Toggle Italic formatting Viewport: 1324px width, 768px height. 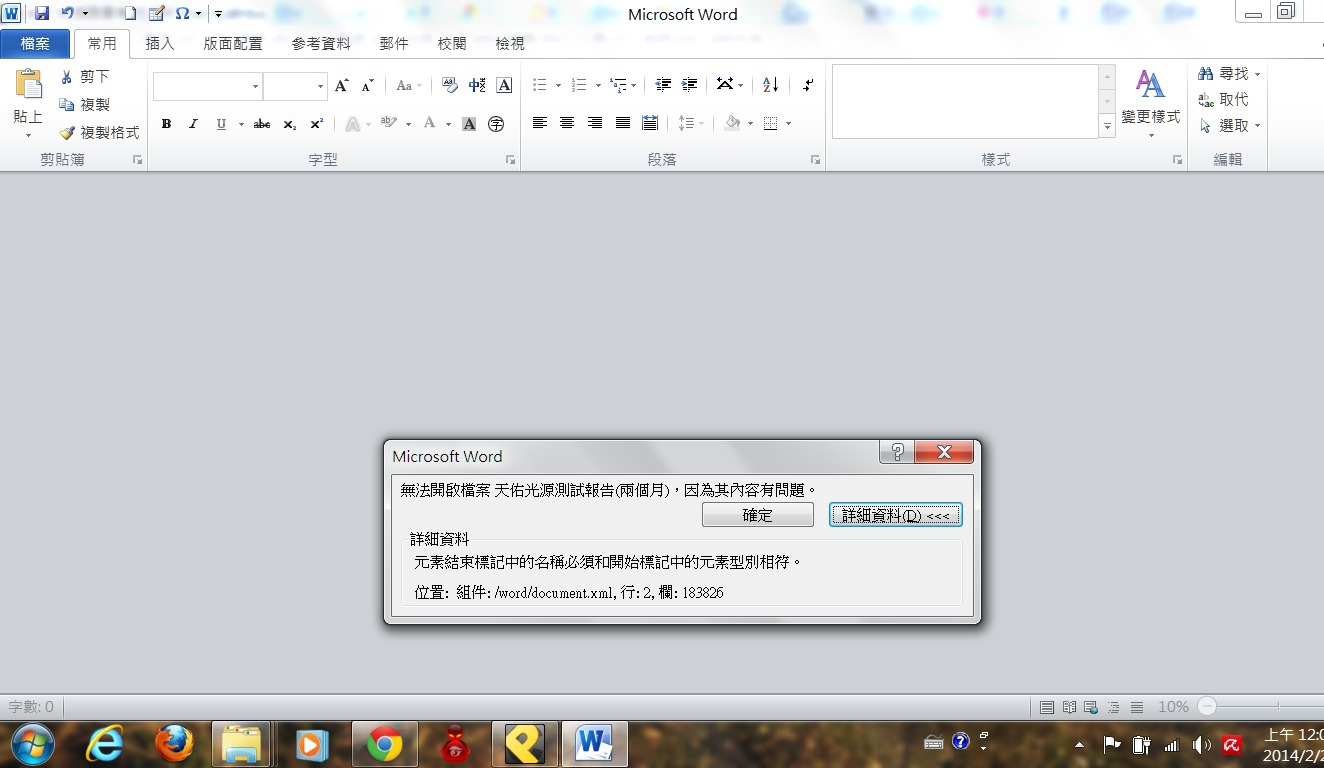click(193, 125)
